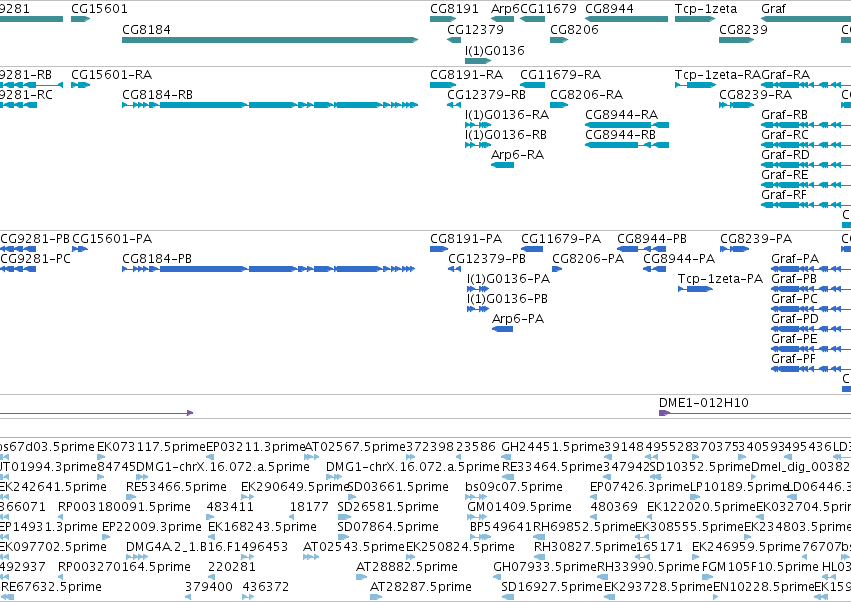Select the CG8191-PA protein label
This screenshot has width=851, height=602.
pyautogui.click(x=466, y=239)
